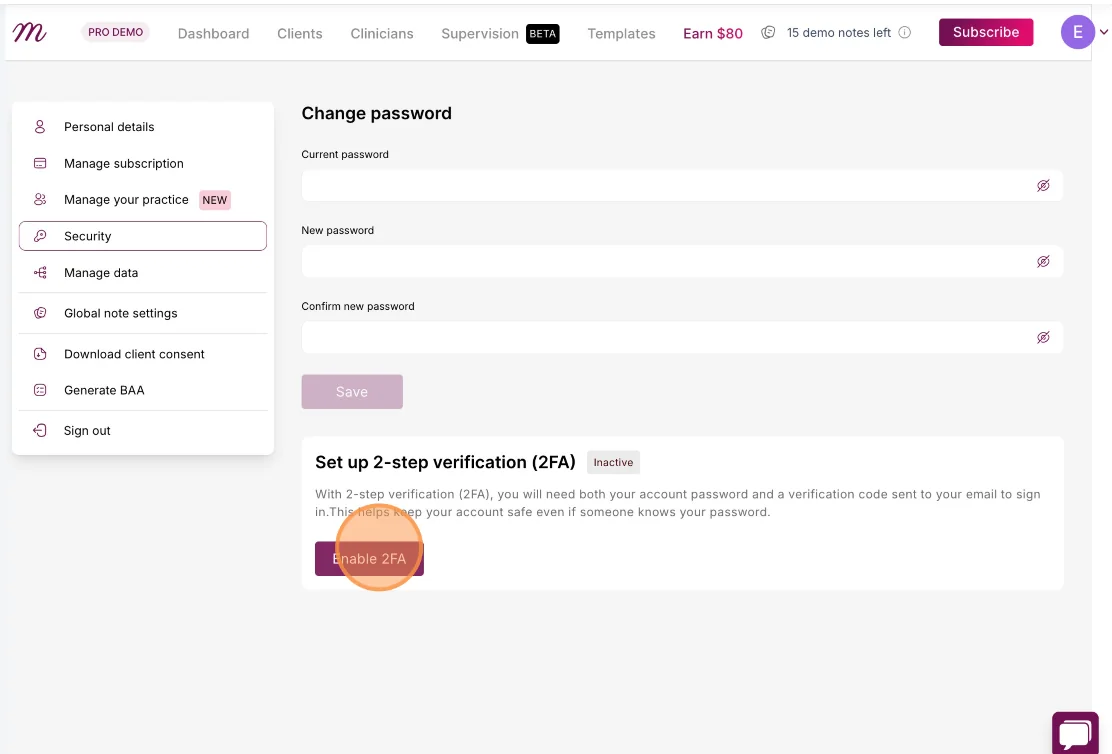
Task: Click the info icon beside demo notes
Action: (x=904, y=32)
